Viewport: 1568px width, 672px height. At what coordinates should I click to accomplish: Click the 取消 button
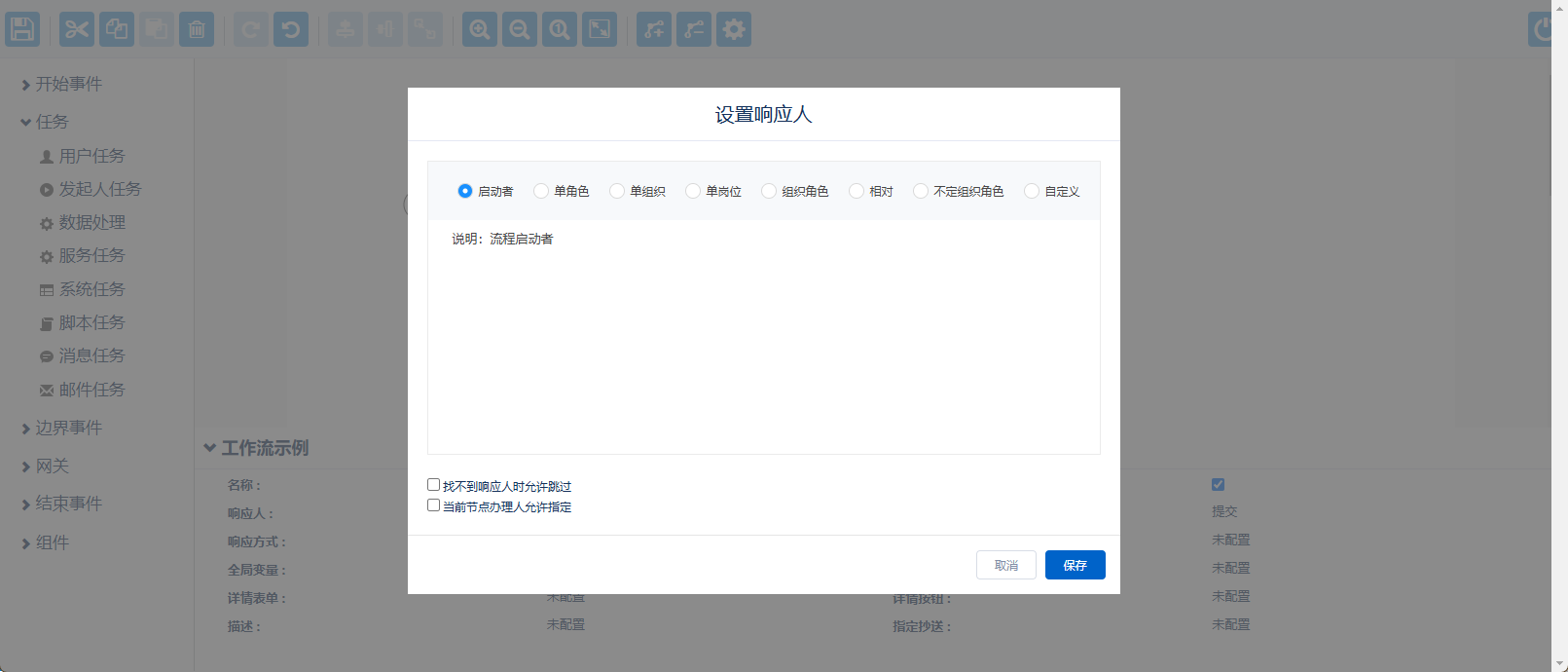1005,565
